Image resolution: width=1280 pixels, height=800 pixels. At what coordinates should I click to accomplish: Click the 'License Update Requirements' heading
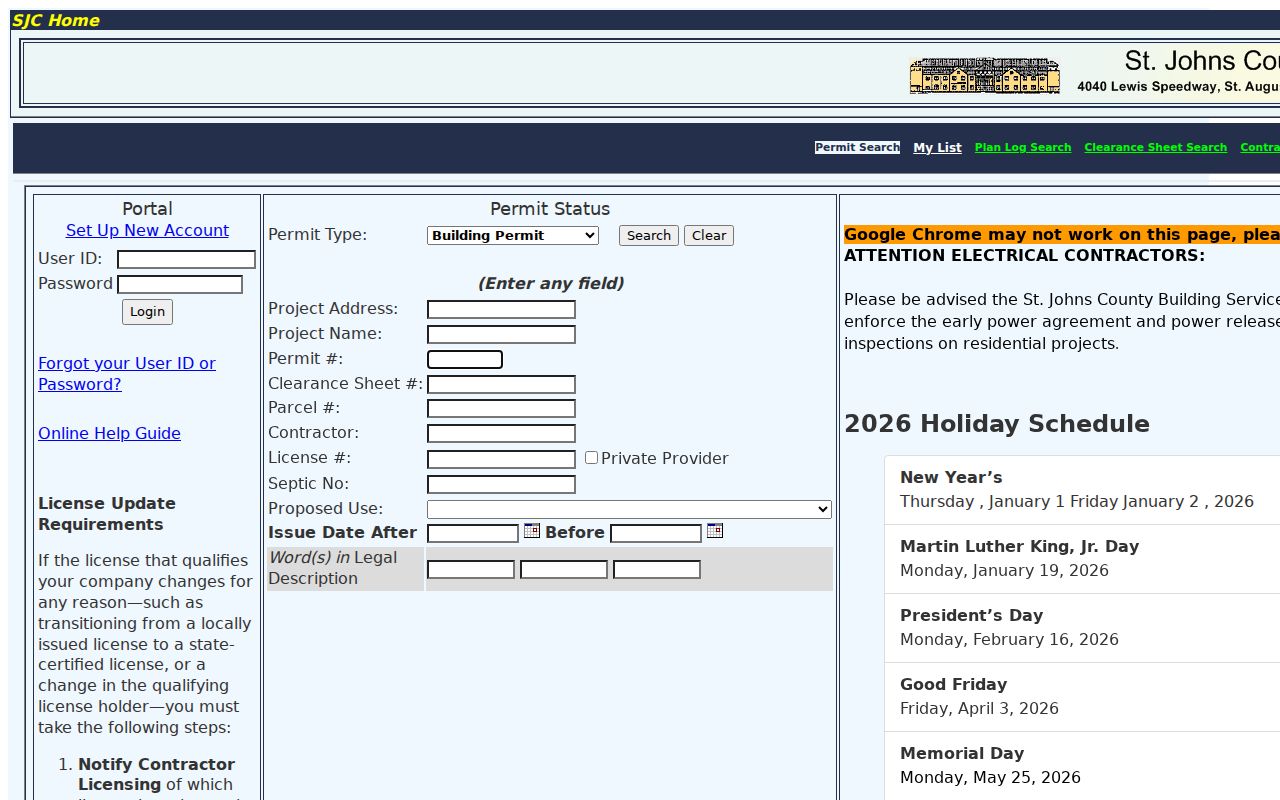click(107, 514)
